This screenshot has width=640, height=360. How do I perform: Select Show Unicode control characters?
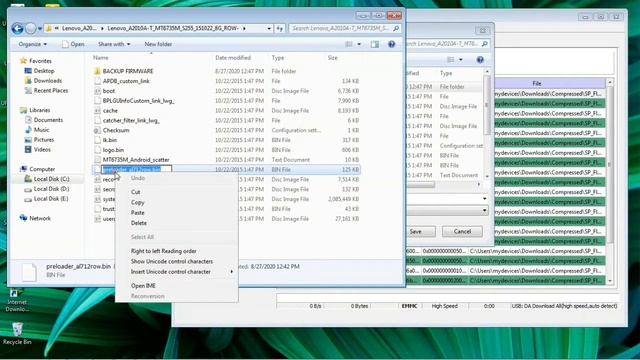(x=172, y=261)
